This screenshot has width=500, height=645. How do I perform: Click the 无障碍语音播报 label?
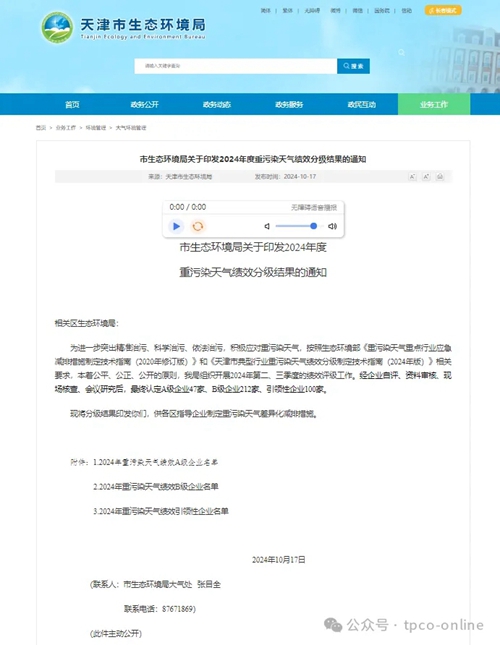click(314, 207)
